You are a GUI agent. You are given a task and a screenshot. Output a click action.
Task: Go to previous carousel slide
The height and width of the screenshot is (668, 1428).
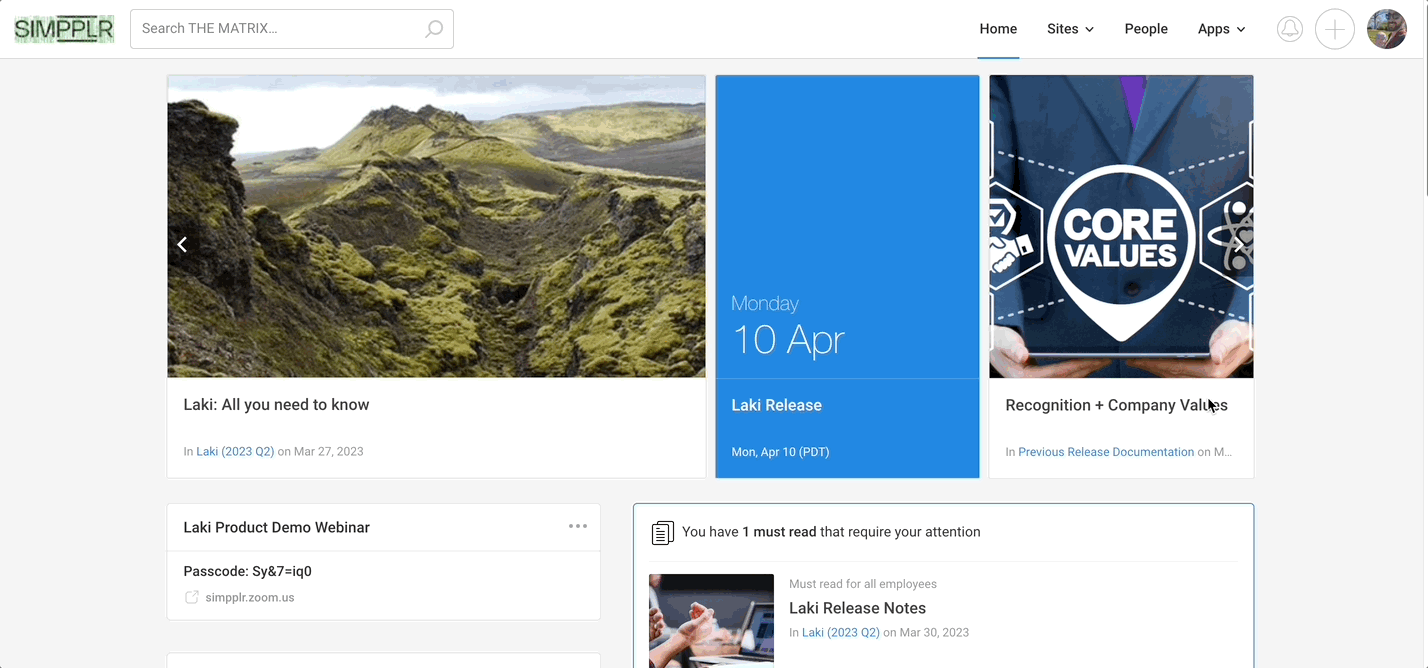coord(182,244)
